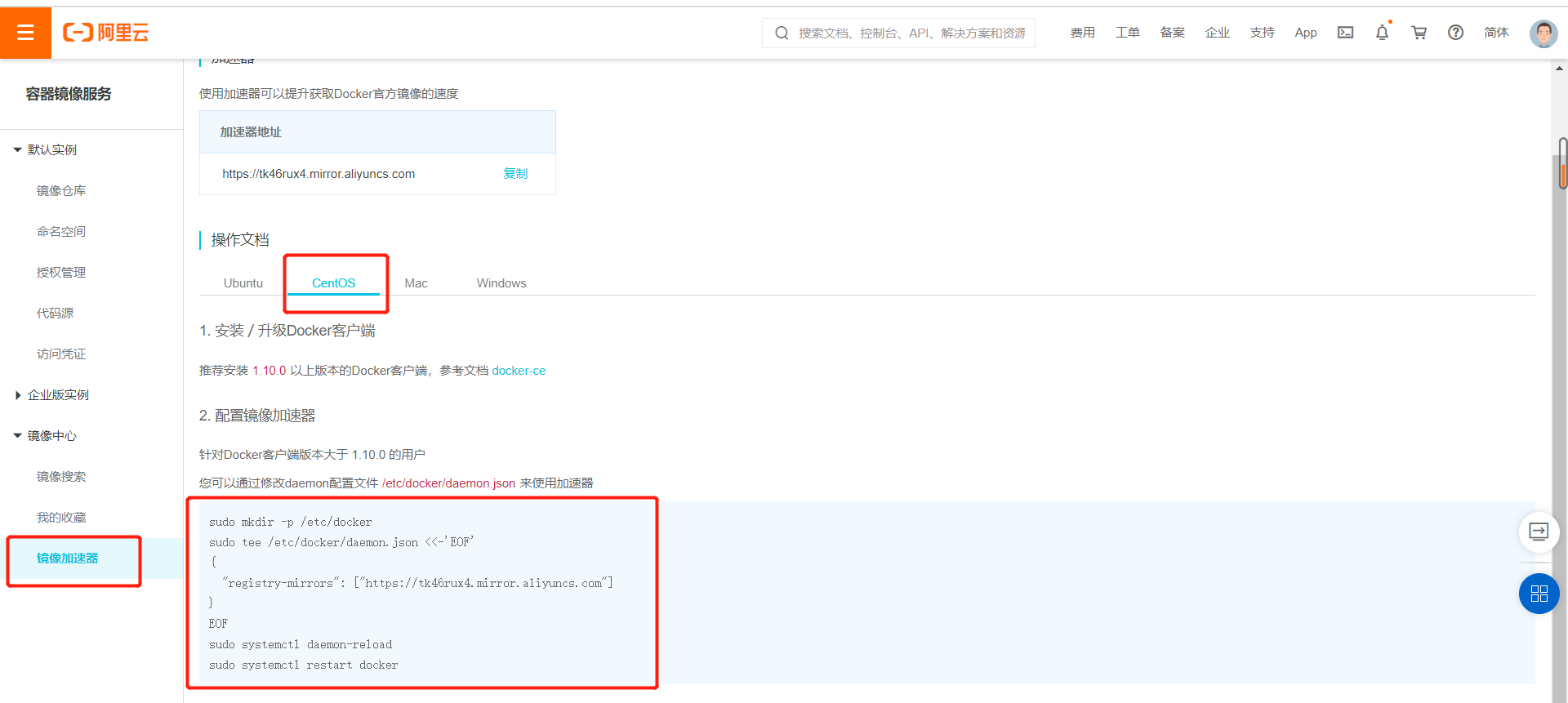Open 镜像仓库 in the sidebar
The width and height of the screenshot is (1568, 703).
tap(61, 190)
